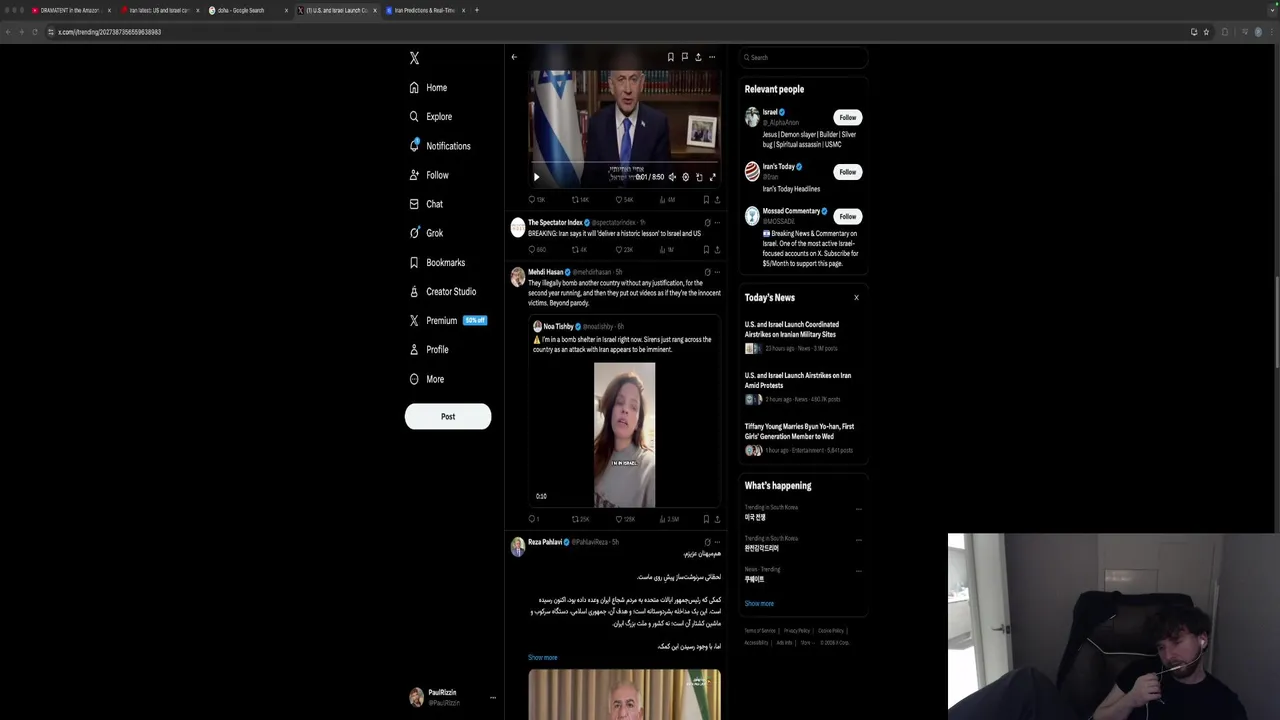Follow the Mossad Commentary account
Screen dimensions: 1280x720
tap(848, 216)
